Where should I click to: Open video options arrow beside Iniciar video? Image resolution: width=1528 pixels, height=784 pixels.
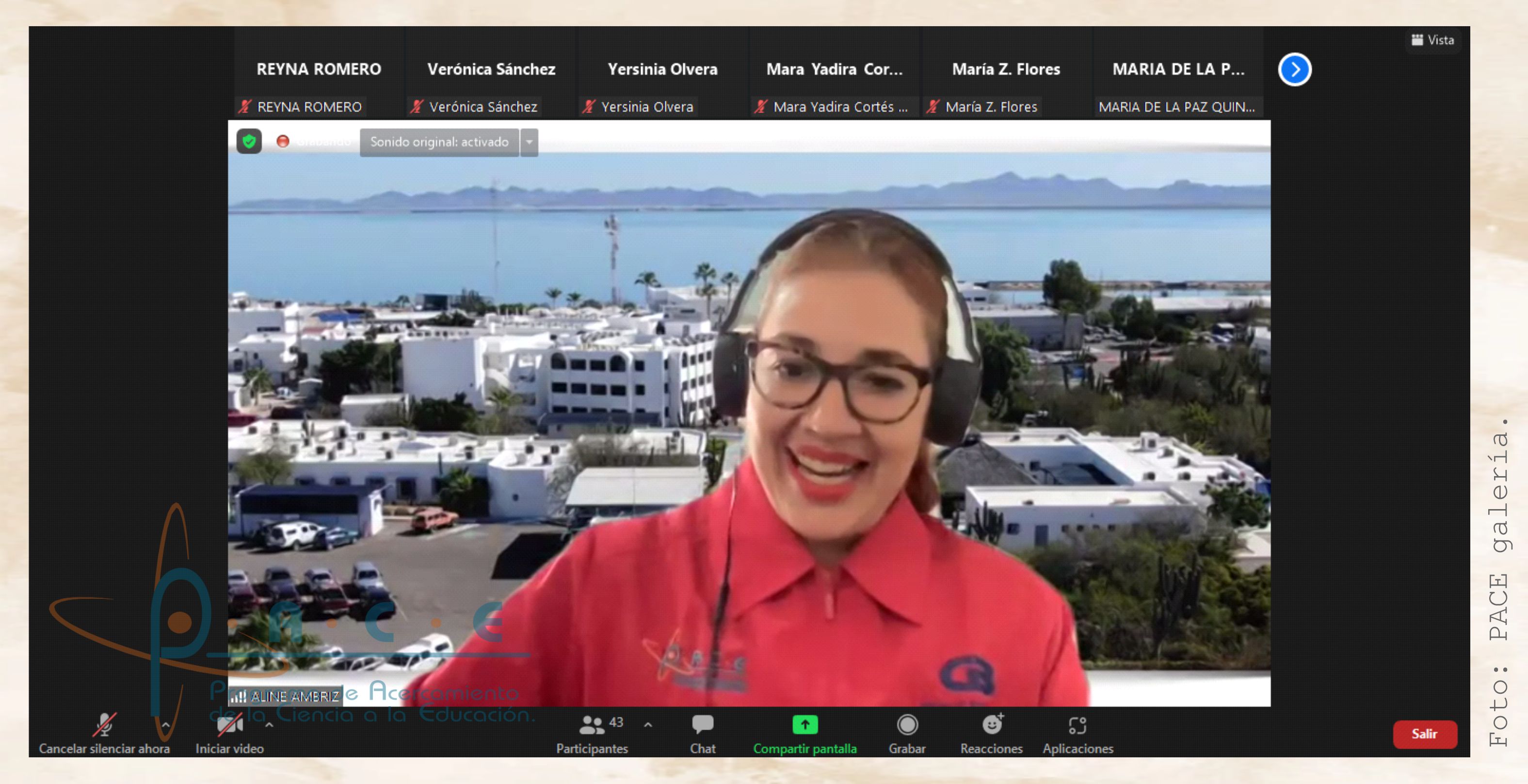pyautogui.click(x=269, y=725)
